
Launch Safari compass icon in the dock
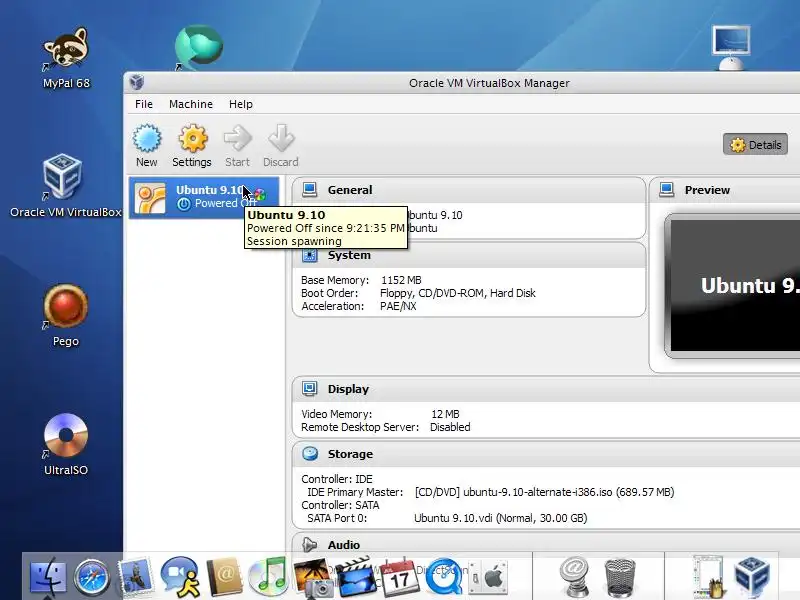click(x=92, y=577)
